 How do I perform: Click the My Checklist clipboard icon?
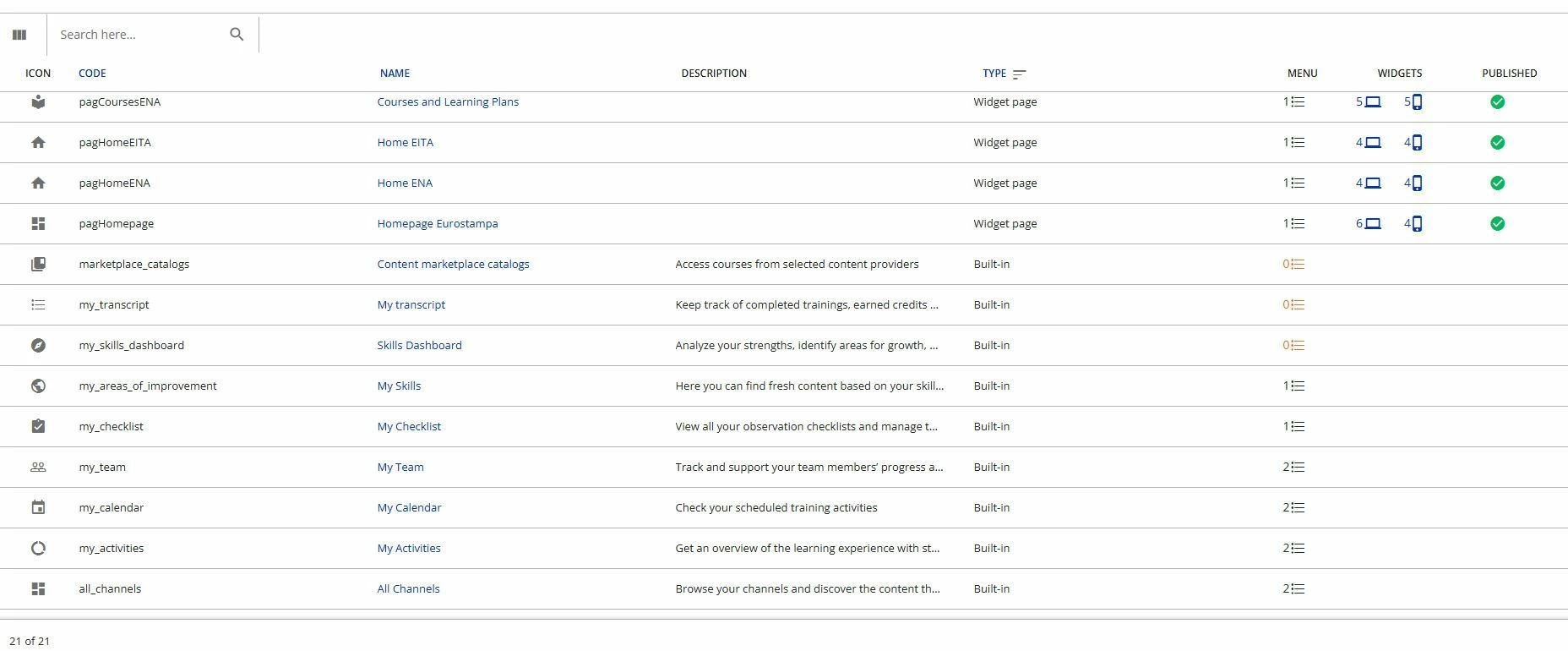(x=38, y=426)
